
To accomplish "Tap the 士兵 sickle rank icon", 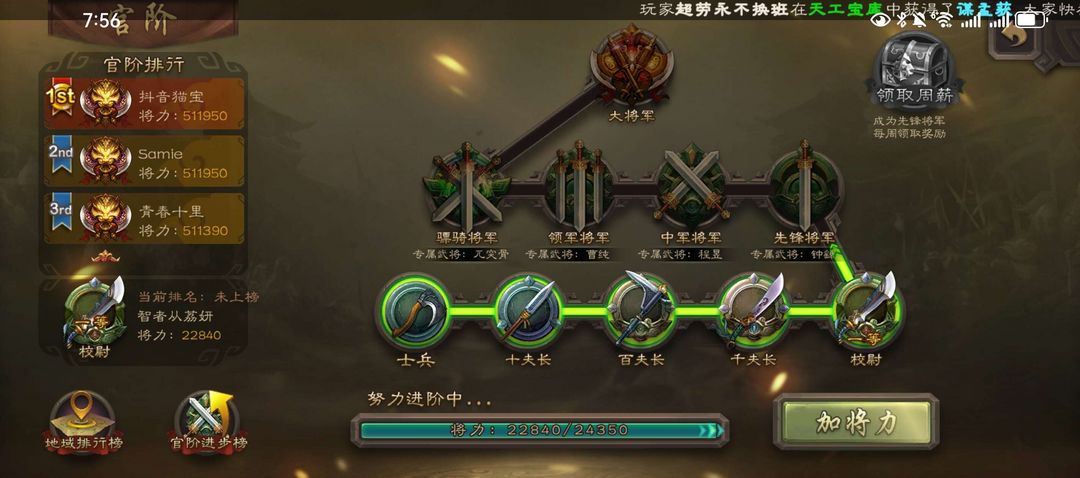I will point(415,311).
